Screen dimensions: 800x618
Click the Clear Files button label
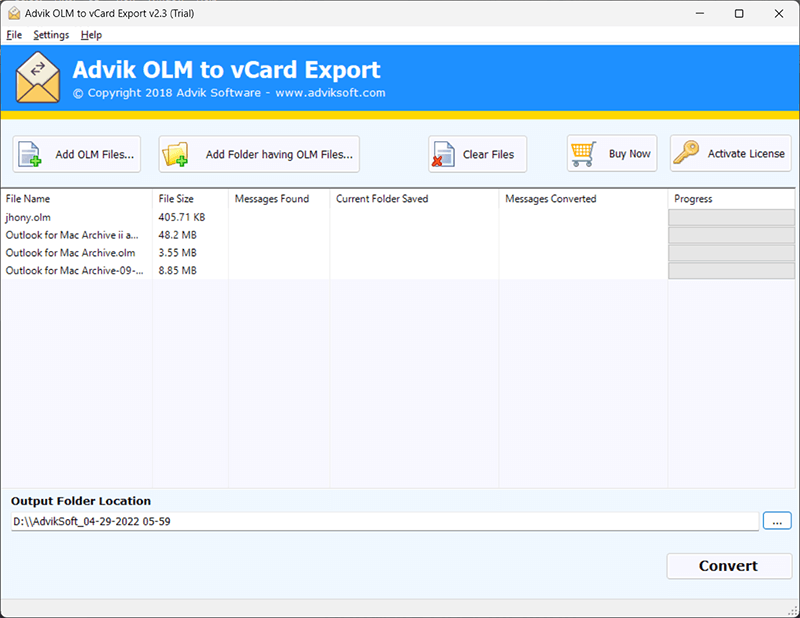coord(488,154)
